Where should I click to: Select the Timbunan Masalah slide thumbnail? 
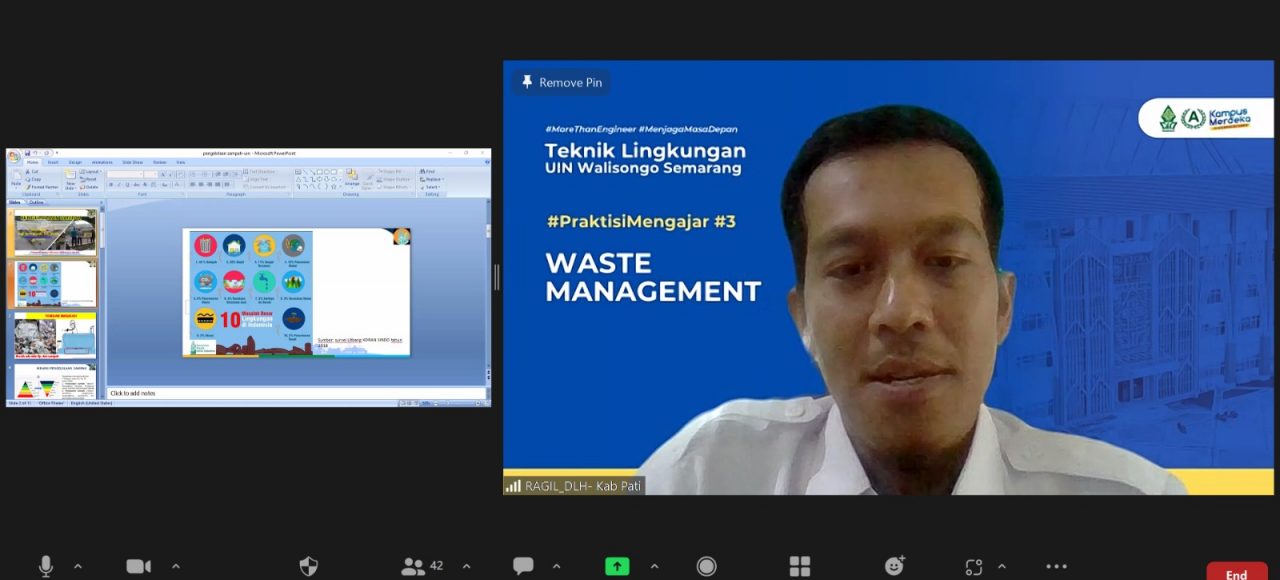pos(55,336)
